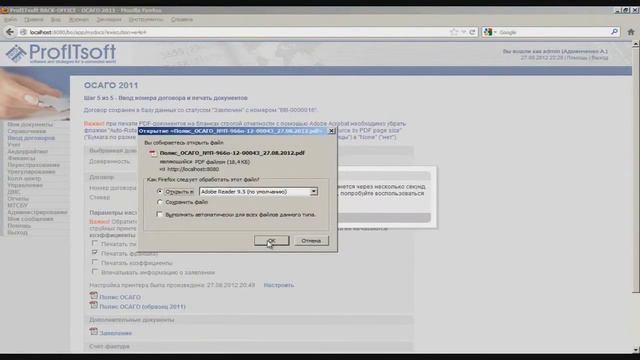Open the Правка menu
This screenshot has width=640, height=360.
(x=33, y=20)
